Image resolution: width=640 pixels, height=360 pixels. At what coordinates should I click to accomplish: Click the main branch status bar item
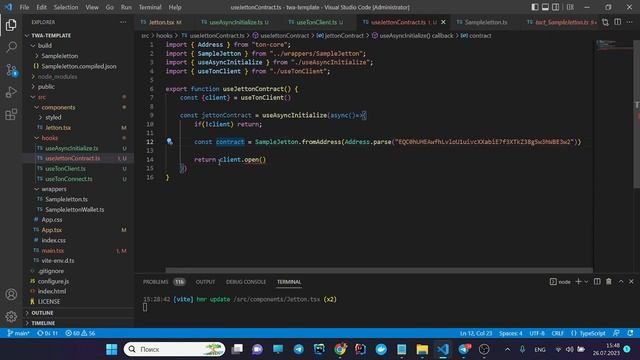18,333
